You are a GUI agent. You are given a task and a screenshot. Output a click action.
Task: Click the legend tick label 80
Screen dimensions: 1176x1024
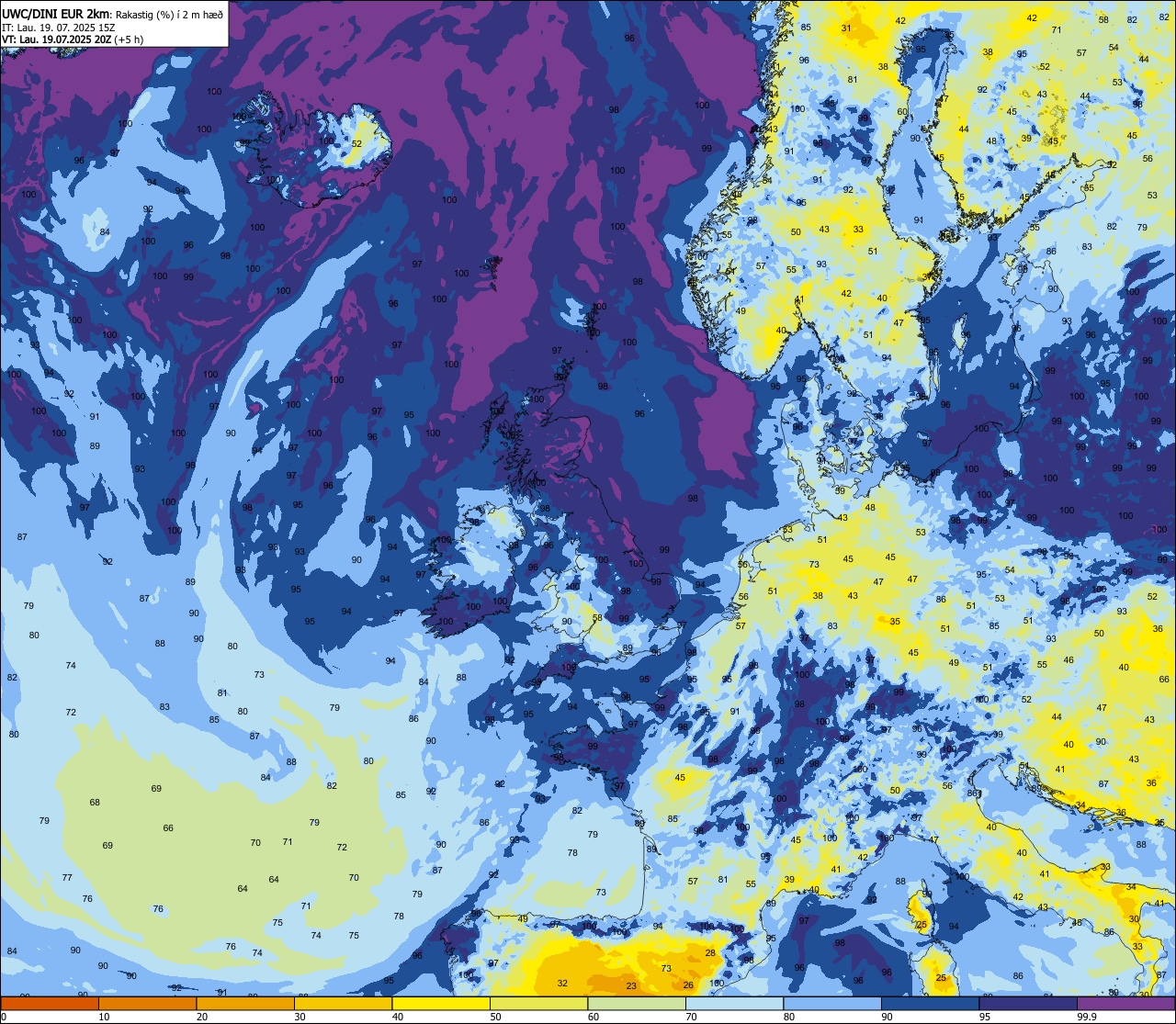point(789,1017)
